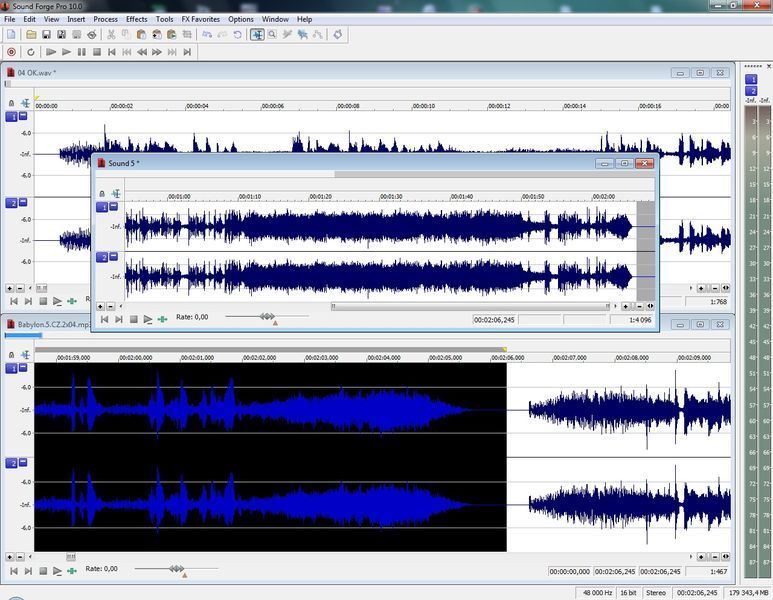The height and width of the screenshot is (600, 773).
Task: Toggle Loop Playback in the transport bar
Action: (x=31, y=52)
